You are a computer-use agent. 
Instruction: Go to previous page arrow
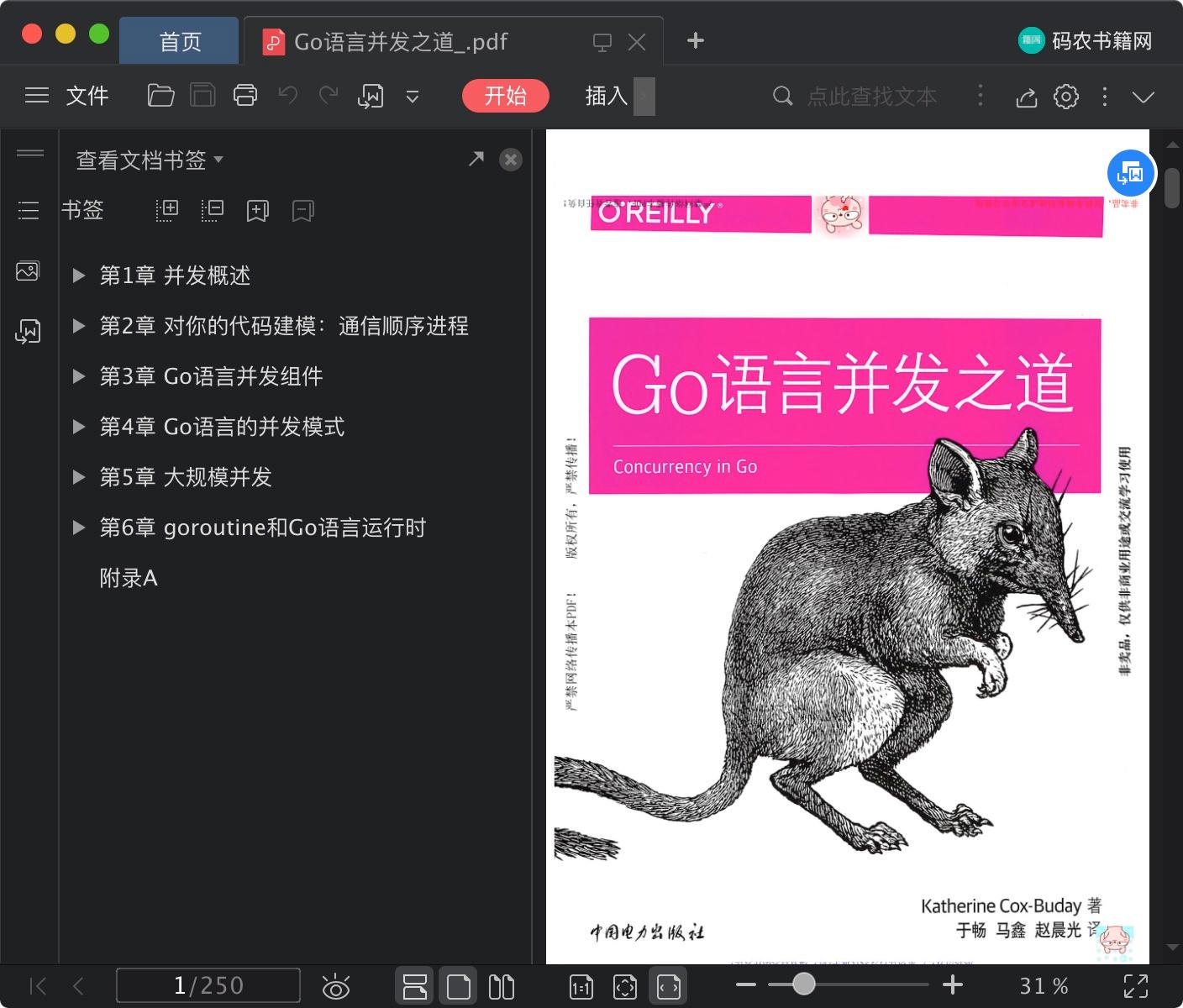point(78,985)
